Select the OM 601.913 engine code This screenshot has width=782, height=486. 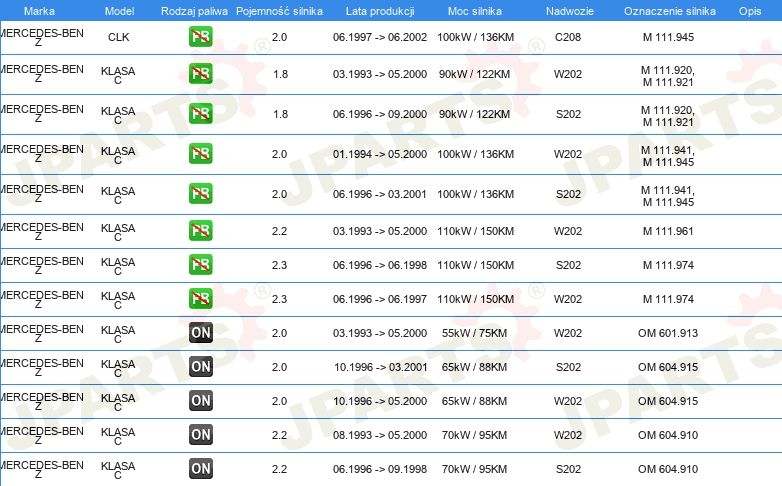[668, 333]
